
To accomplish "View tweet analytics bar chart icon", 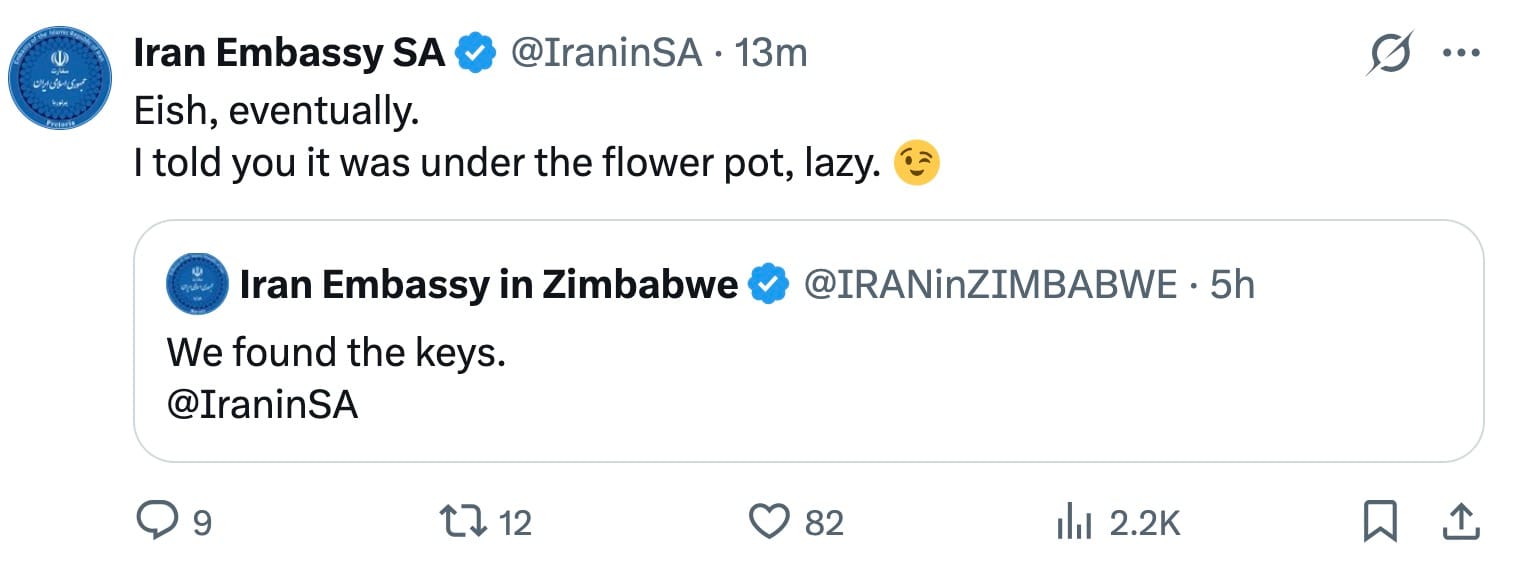I will click(1075, 522).
